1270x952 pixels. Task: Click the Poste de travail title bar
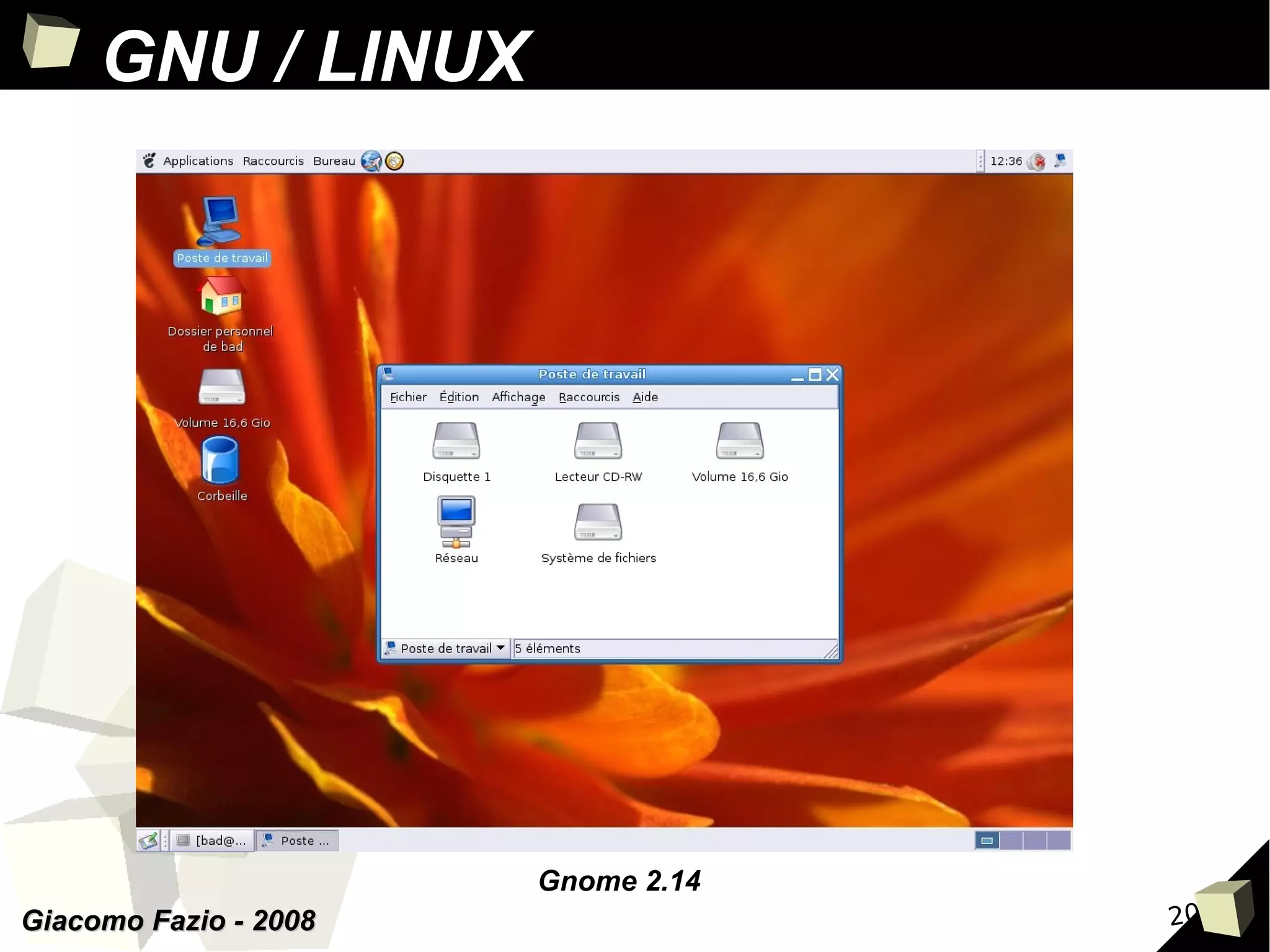(592, 374)
